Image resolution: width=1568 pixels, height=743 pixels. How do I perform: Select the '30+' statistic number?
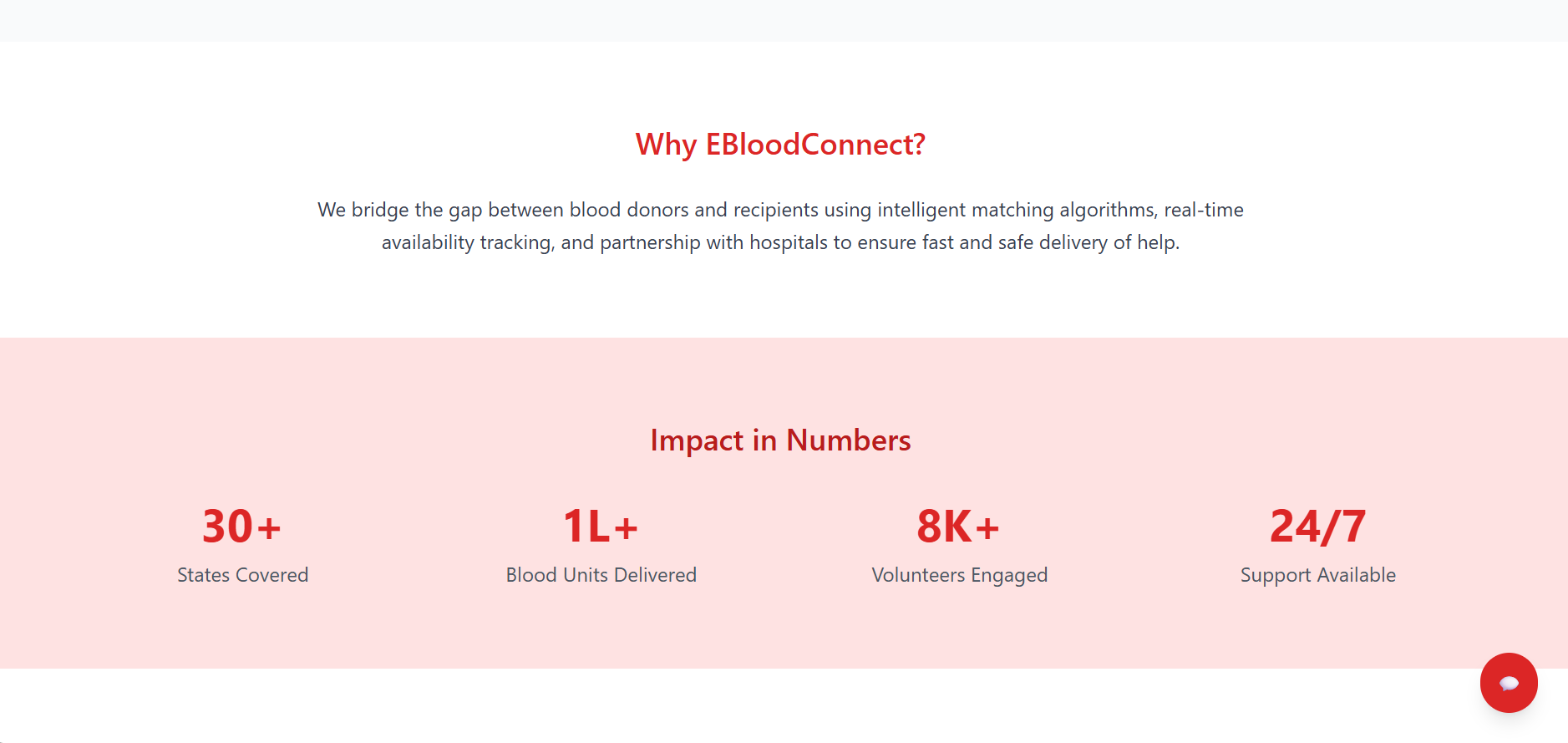click(242, 527)
